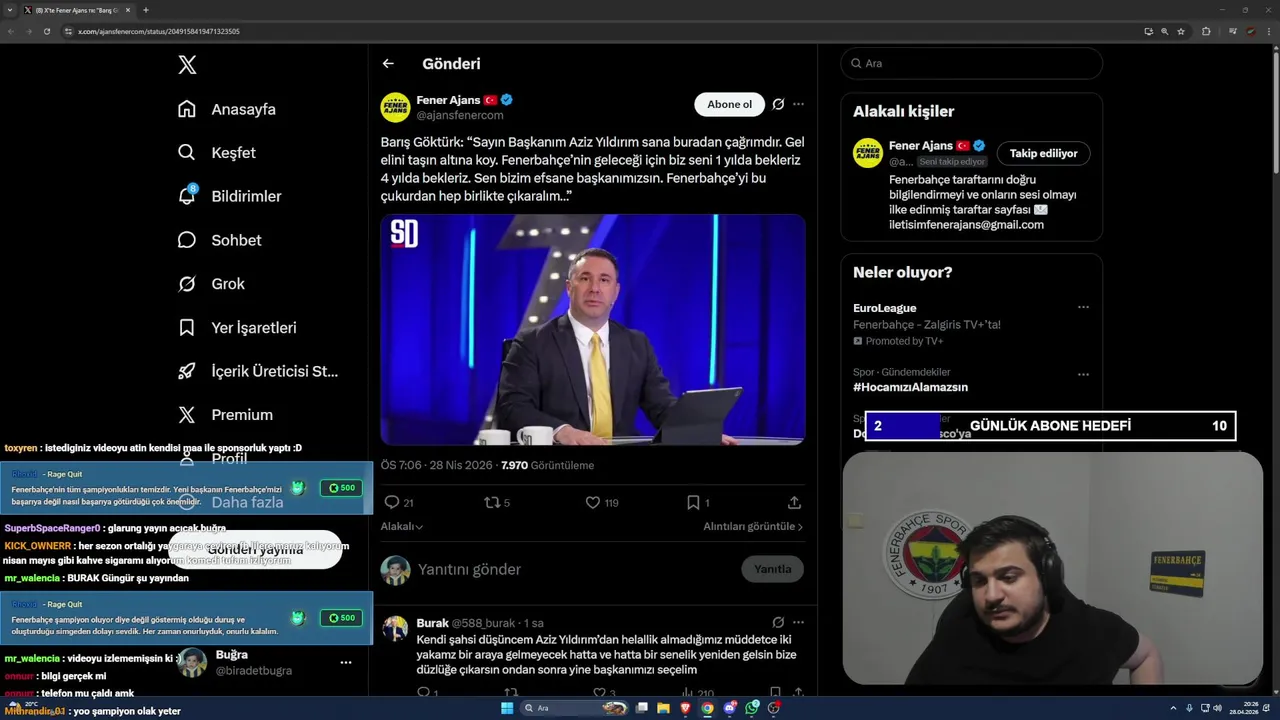Open a new browser tab
This screenshot has width=1280, height=720.
click(x=146, y=10)
